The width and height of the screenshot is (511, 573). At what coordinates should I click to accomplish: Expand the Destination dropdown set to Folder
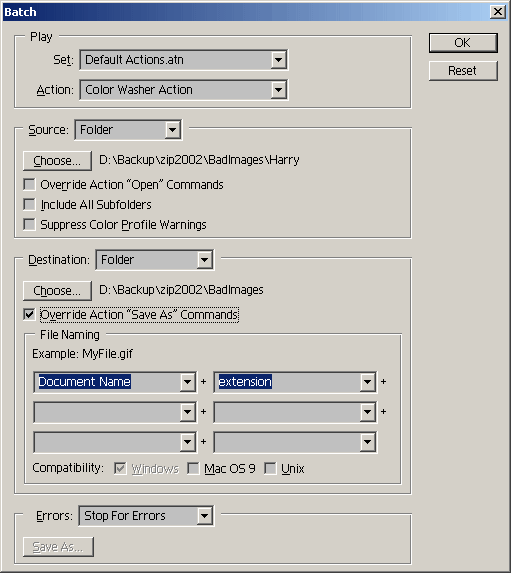pyautogui.click(x=155, y=260)
